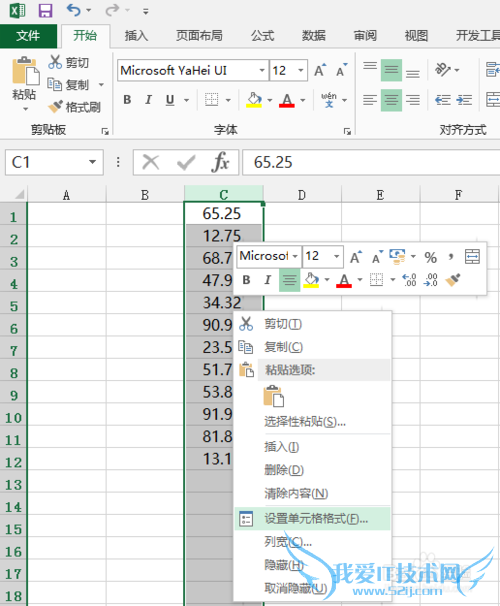500x606 pixels.
Task: Choose 剪切(T) in context menu
Action: pyautogui.click(x=312, y=324)
